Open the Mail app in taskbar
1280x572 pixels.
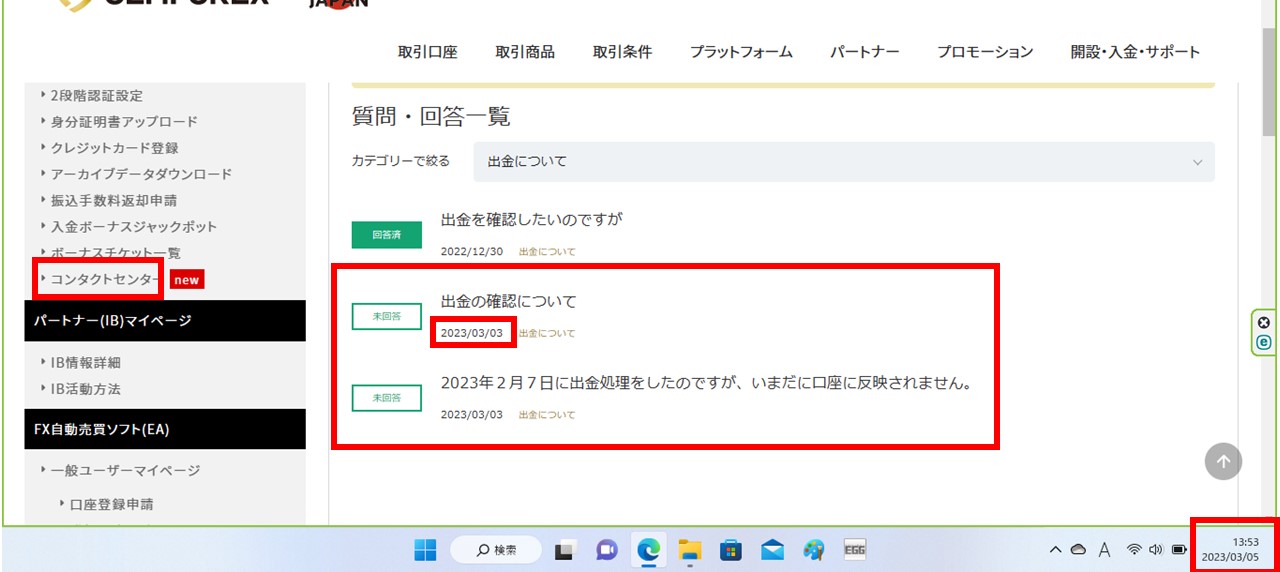(x=772, y=549)
